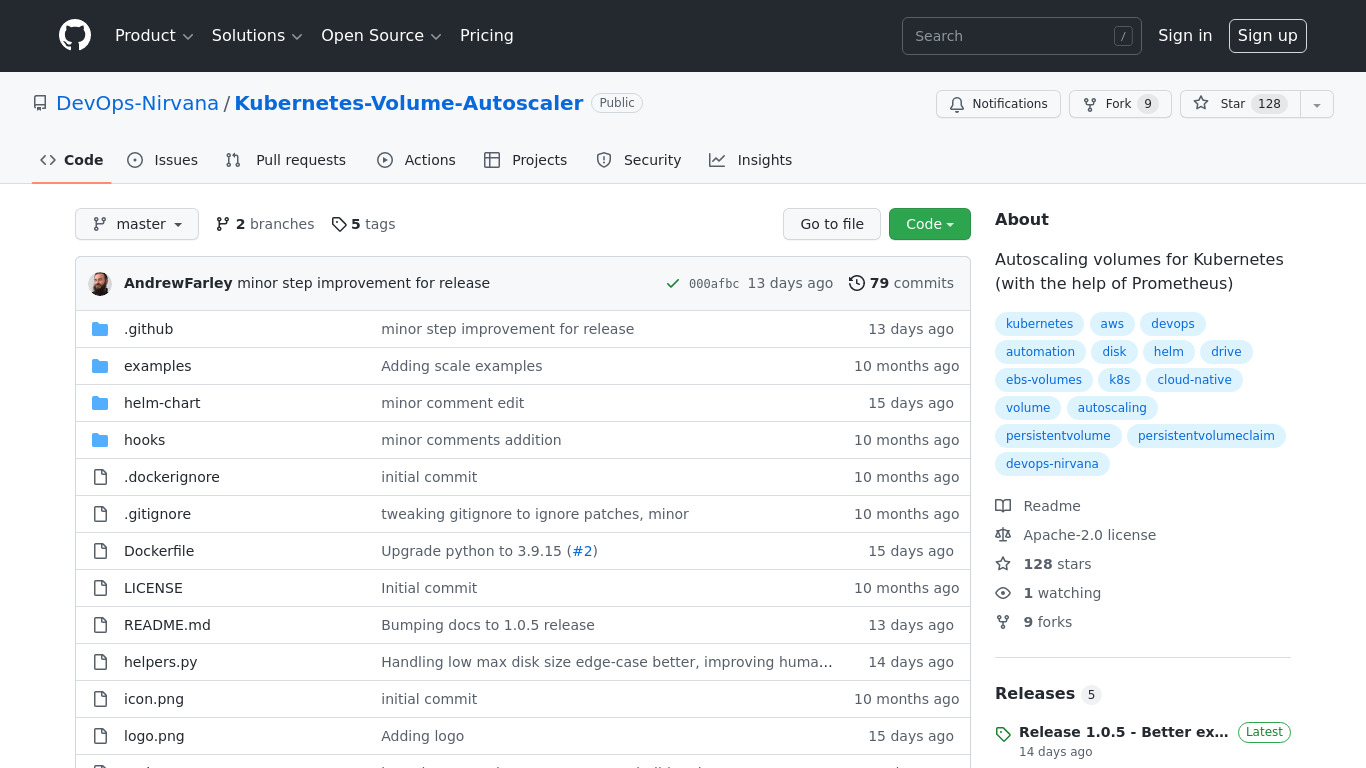Open the pull request #2 link

(582, 551)
